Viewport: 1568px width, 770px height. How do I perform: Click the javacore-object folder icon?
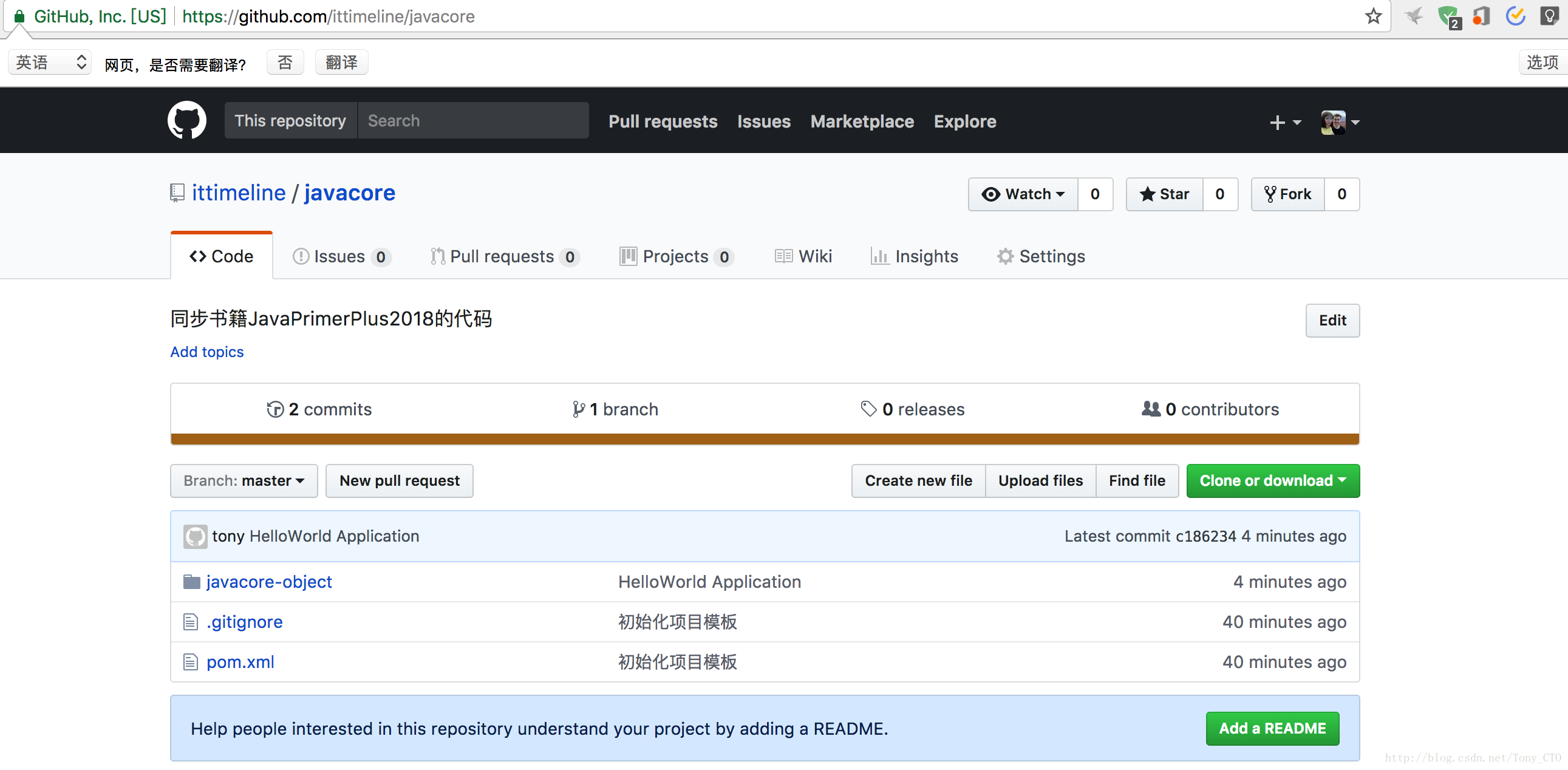(x=192, y=582)
